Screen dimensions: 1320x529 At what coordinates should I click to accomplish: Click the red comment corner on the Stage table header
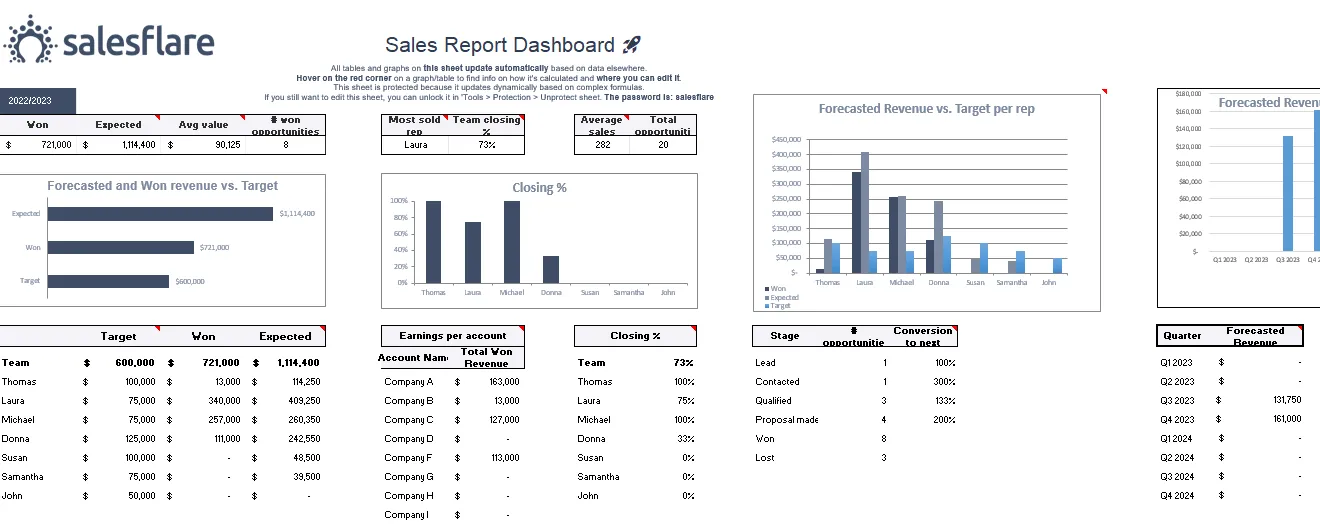(x=954, y=328)
